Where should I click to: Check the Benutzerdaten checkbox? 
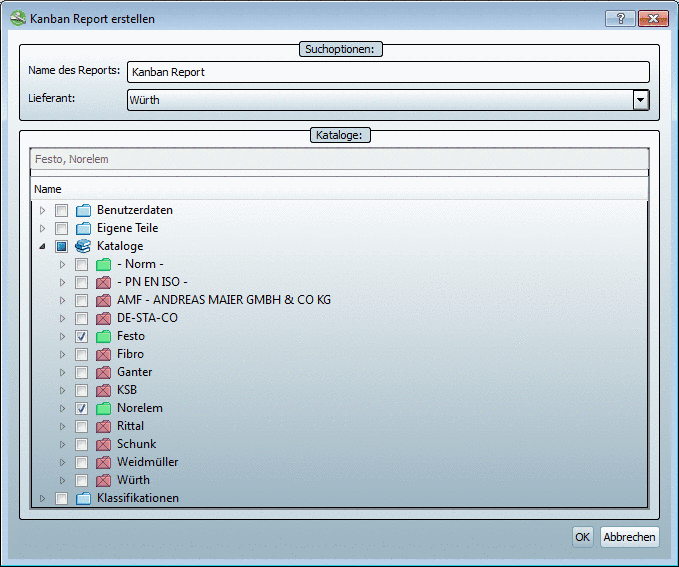[x=61, y=211]
